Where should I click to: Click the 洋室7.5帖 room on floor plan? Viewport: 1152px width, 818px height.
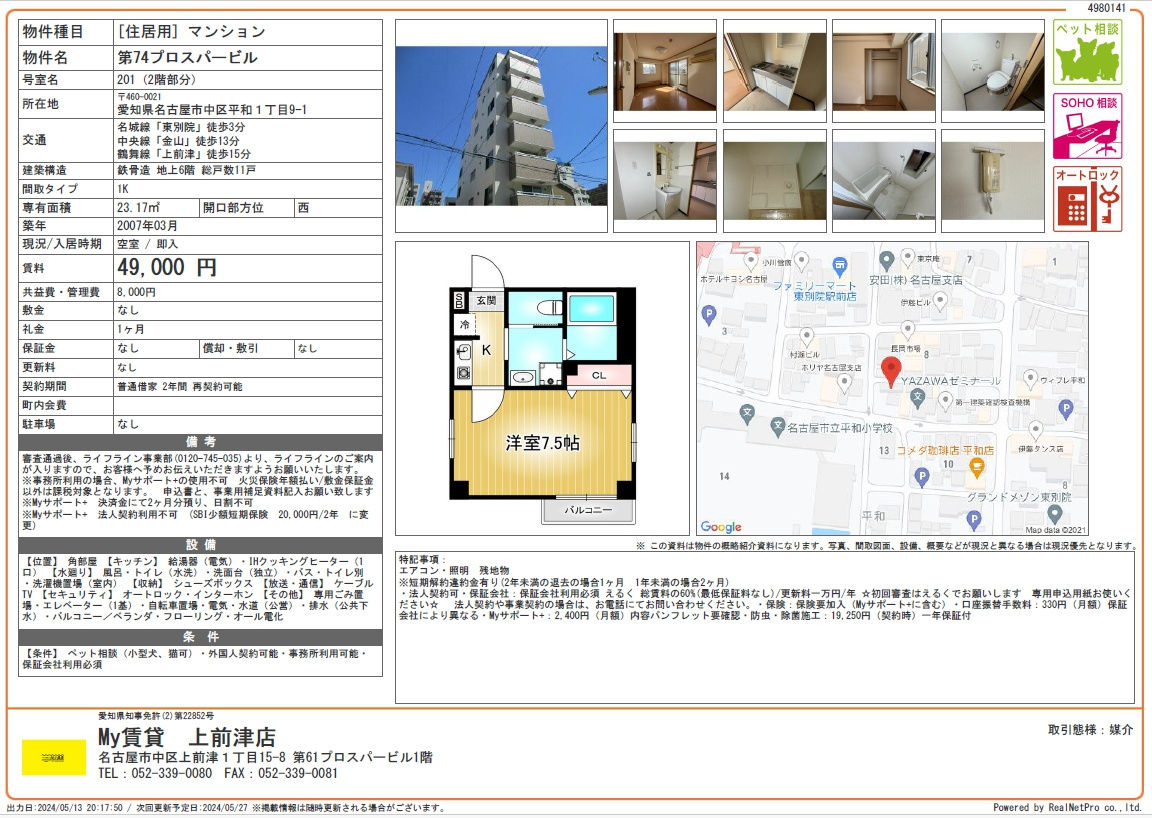pos(542,442)
